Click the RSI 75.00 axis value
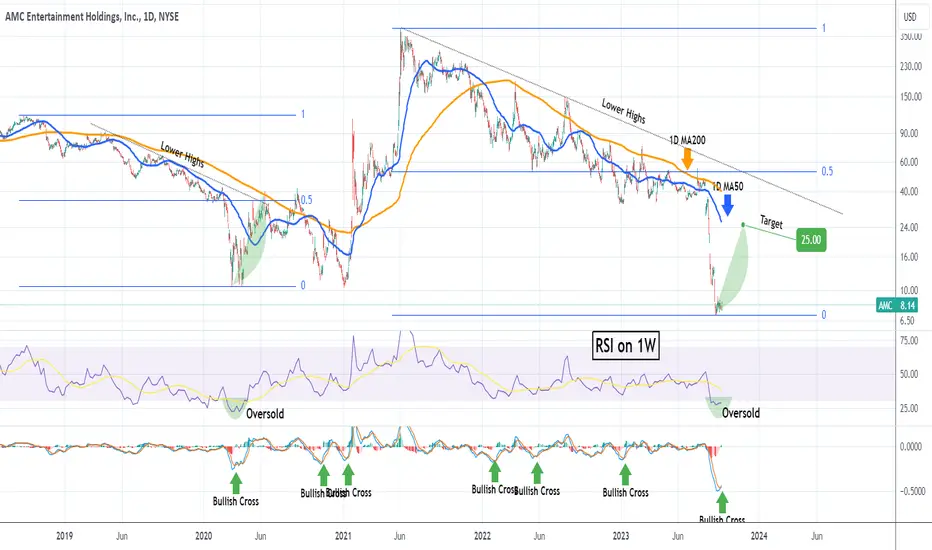Screen dimensions: 932x550 (x=909, y=341)
